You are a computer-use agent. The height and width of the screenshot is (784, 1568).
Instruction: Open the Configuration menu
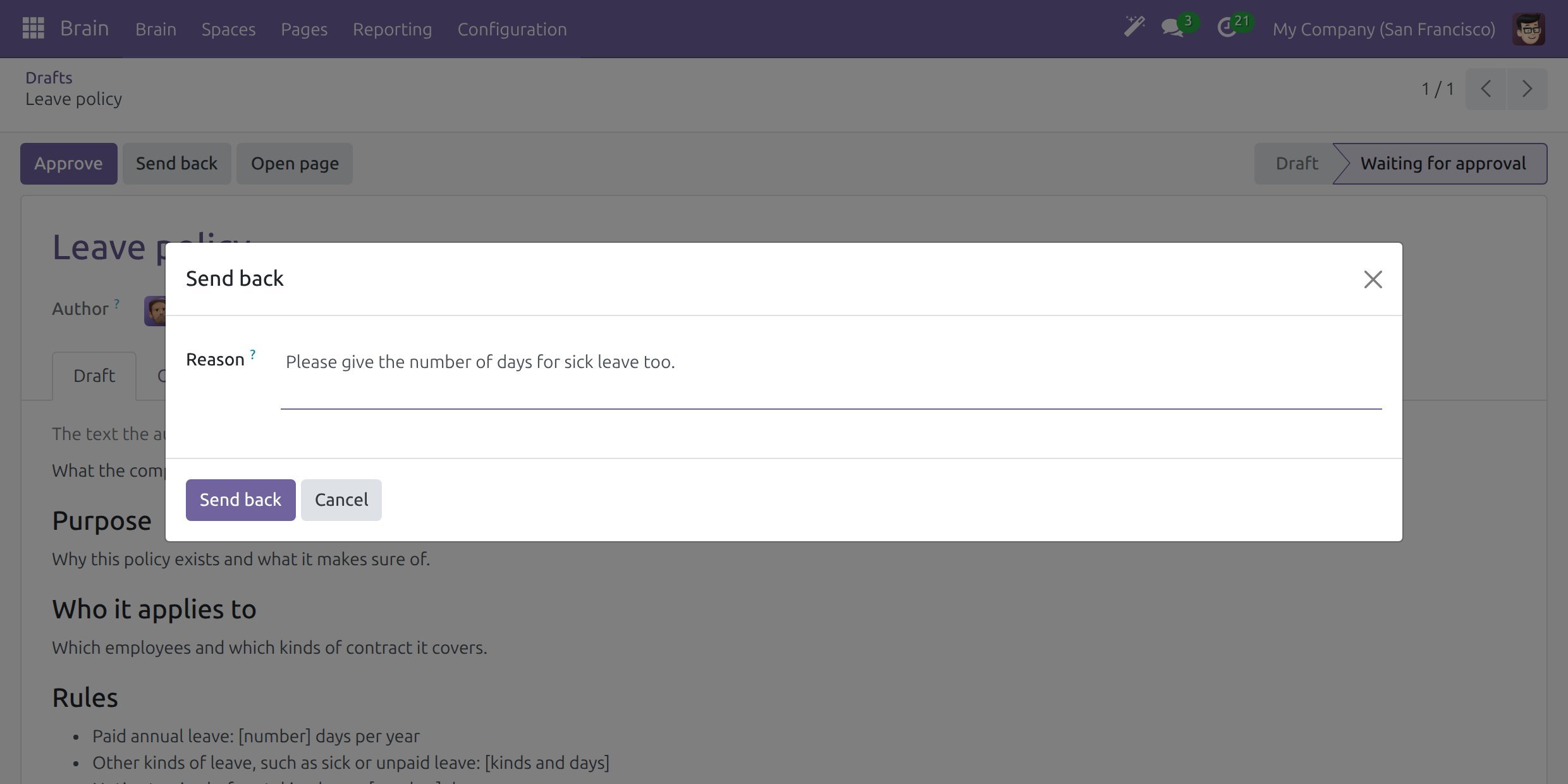click(512, 29)
